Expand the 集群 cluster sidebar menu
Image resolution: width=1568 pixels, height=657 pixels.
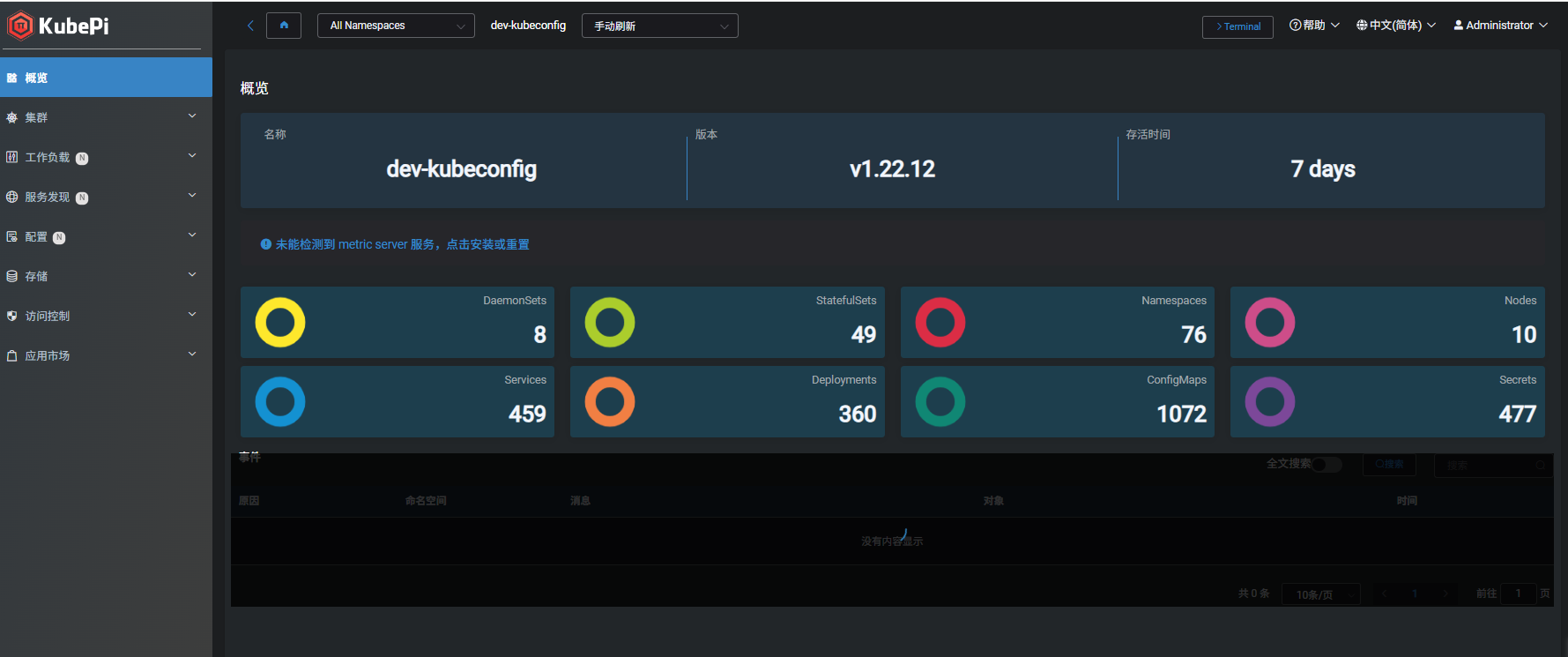point(106,117)
